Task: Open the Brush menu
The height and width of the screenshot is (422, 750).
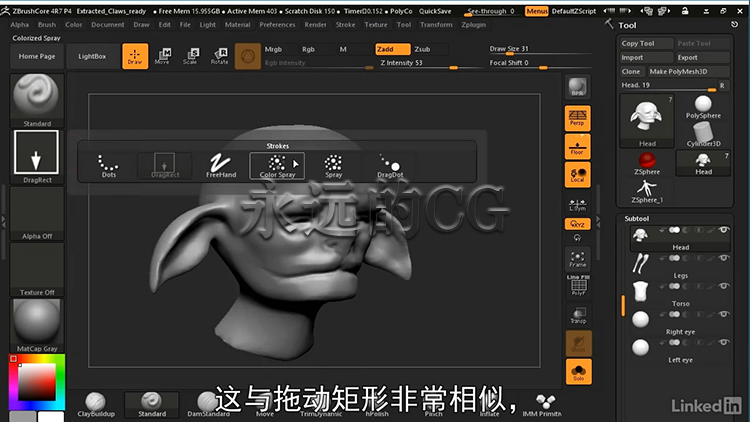Action: pyautogui.click(x=47, y=24)
